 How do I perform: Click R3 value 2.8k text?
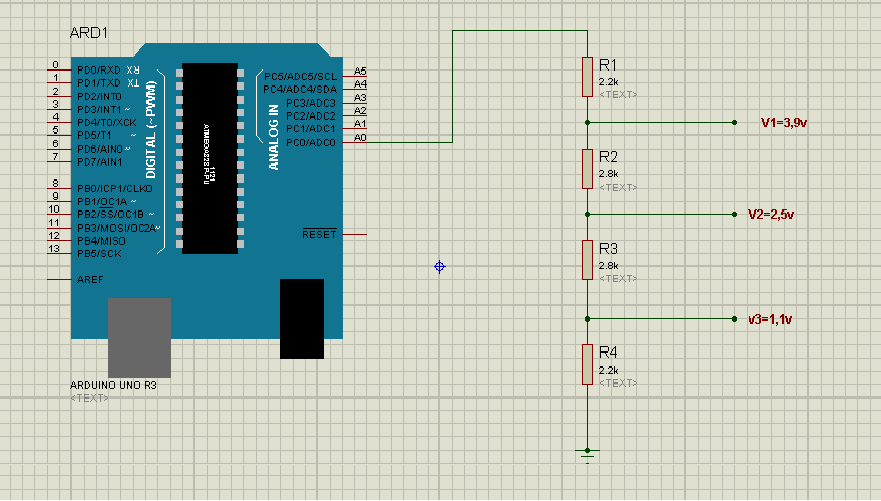[608, 266]
